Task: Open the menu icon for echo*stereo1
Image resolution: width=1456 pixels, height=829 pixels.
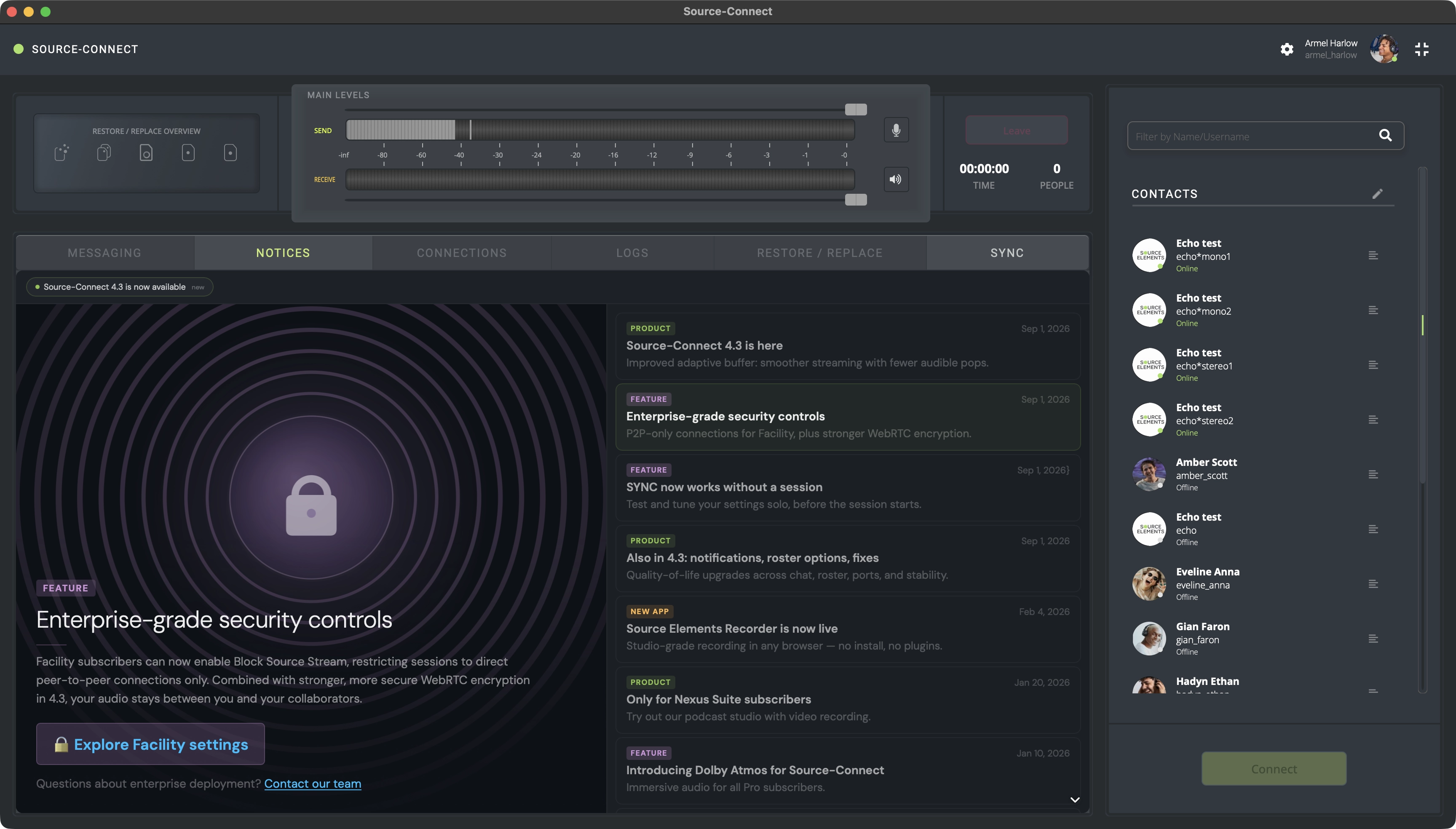Action: coord(1373,365)
